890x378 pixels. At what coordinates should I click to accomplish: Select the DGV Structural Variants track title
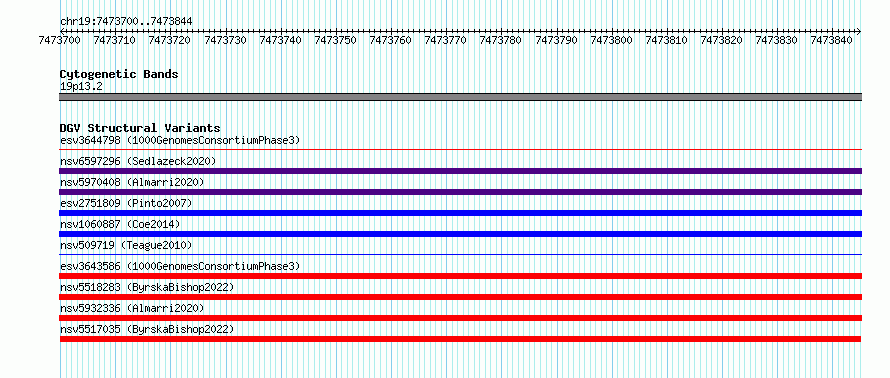(140, 128)
